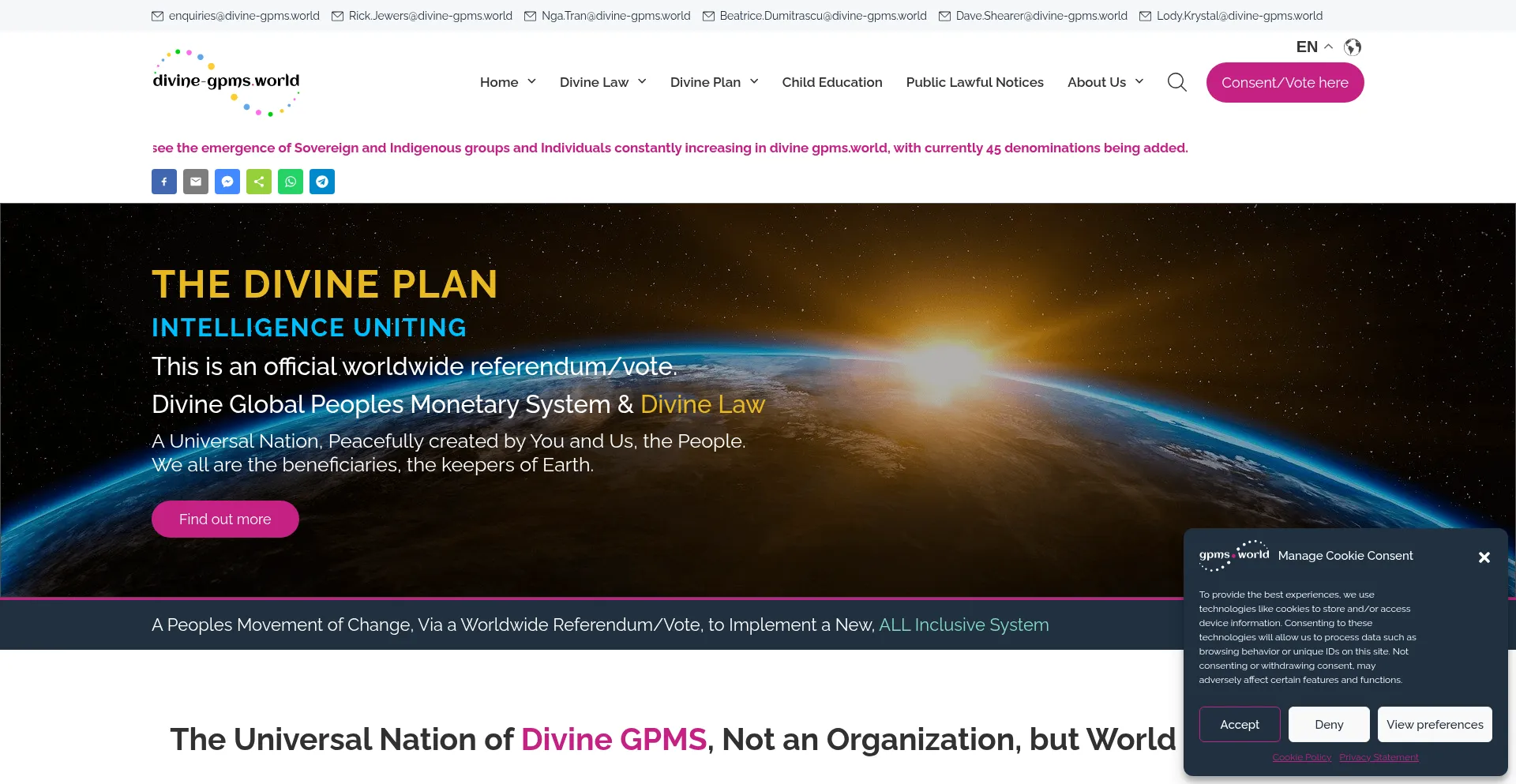Screen dimensions: 1516x784
Task: Open Public Lawful Notices page
Action: 975,82
